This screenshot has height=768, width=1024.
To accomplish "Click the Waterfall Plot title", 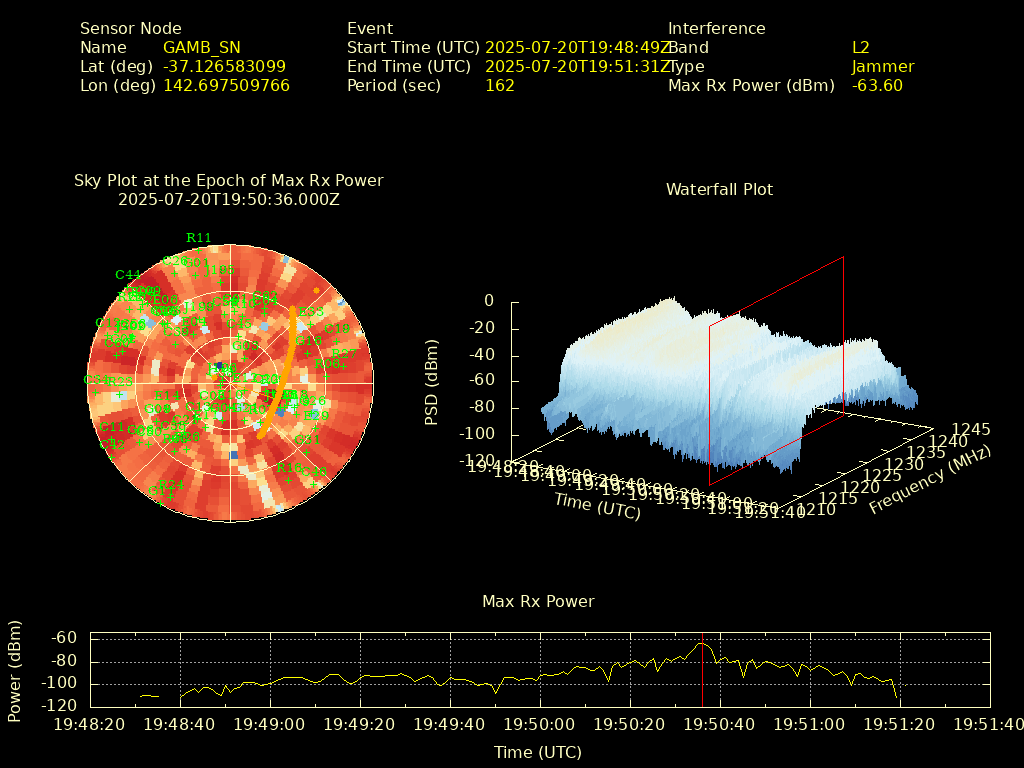I will [x=719, y=189].
